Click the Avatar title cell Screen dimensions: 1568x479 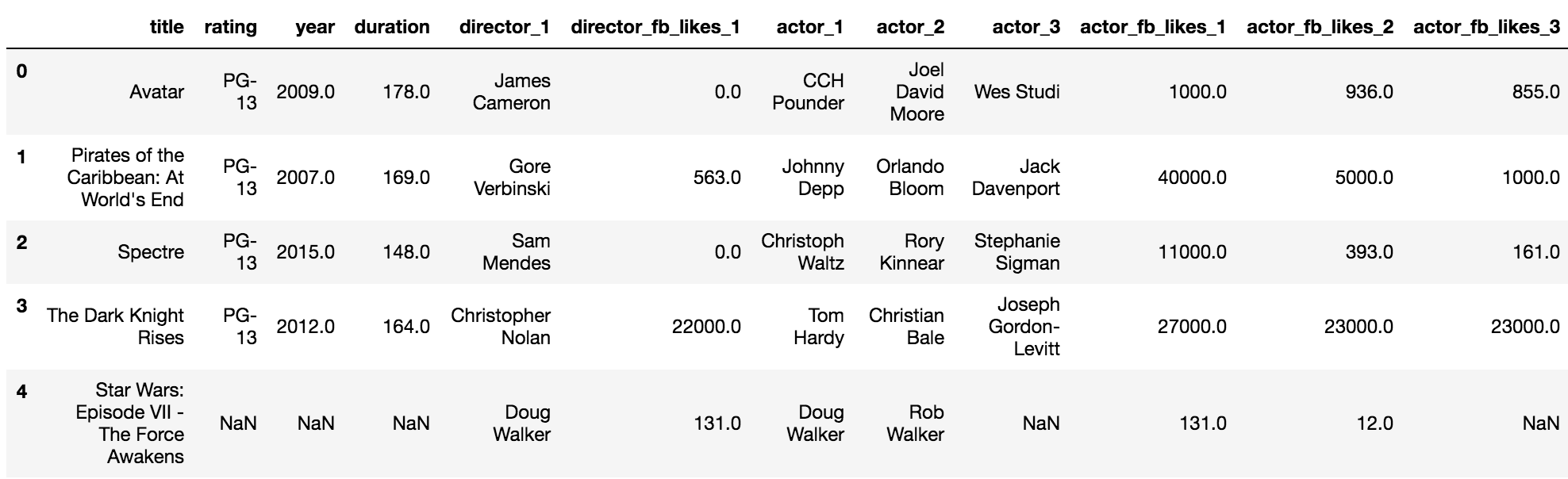tap(156, 92)
